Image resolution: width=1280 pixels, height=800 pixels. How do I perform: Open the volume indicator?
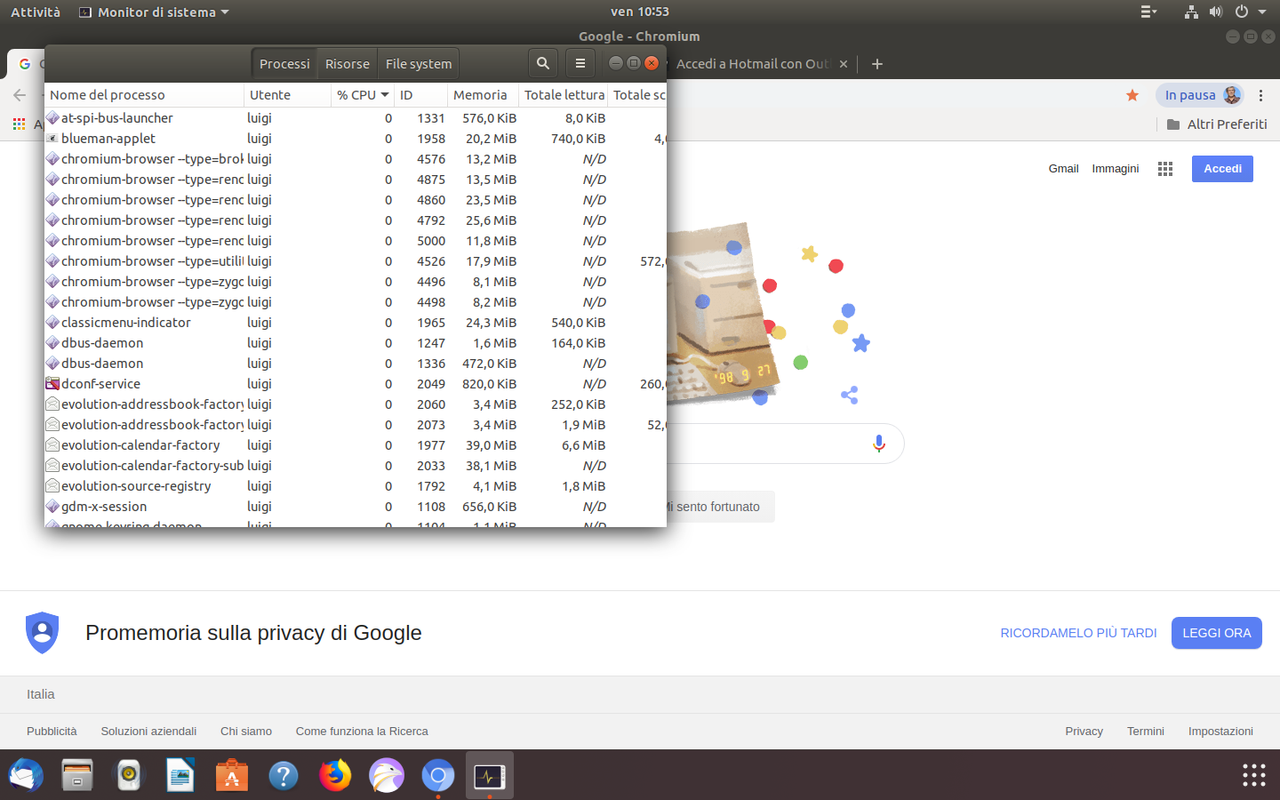(1216, 12)
